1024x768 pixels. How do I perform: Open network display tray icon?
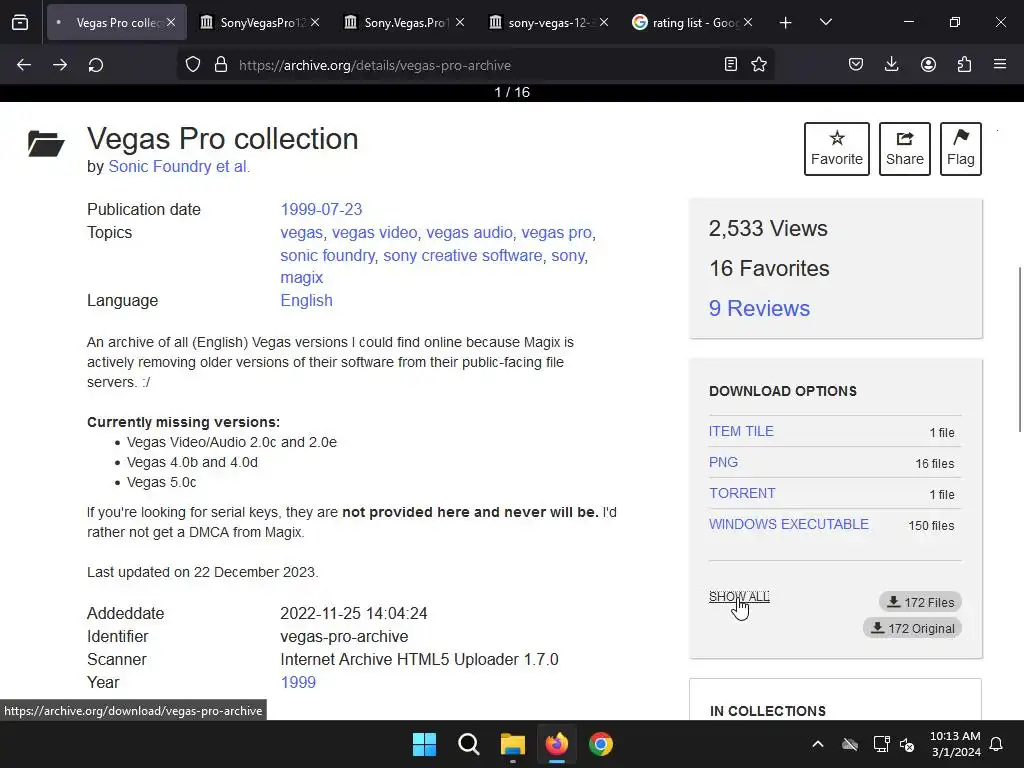[x=882, y=744]
